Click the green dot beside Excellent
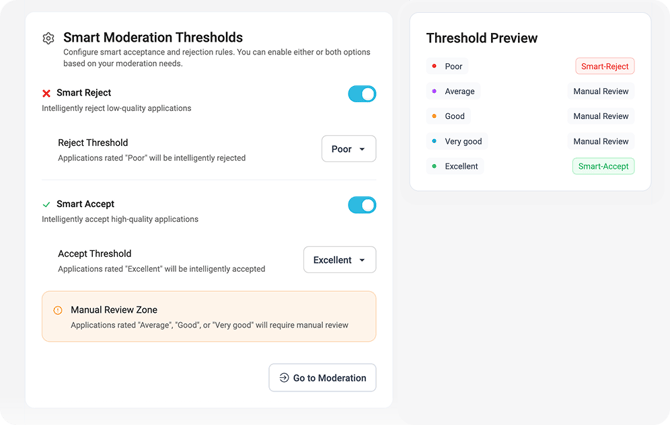 coord(433,166)
